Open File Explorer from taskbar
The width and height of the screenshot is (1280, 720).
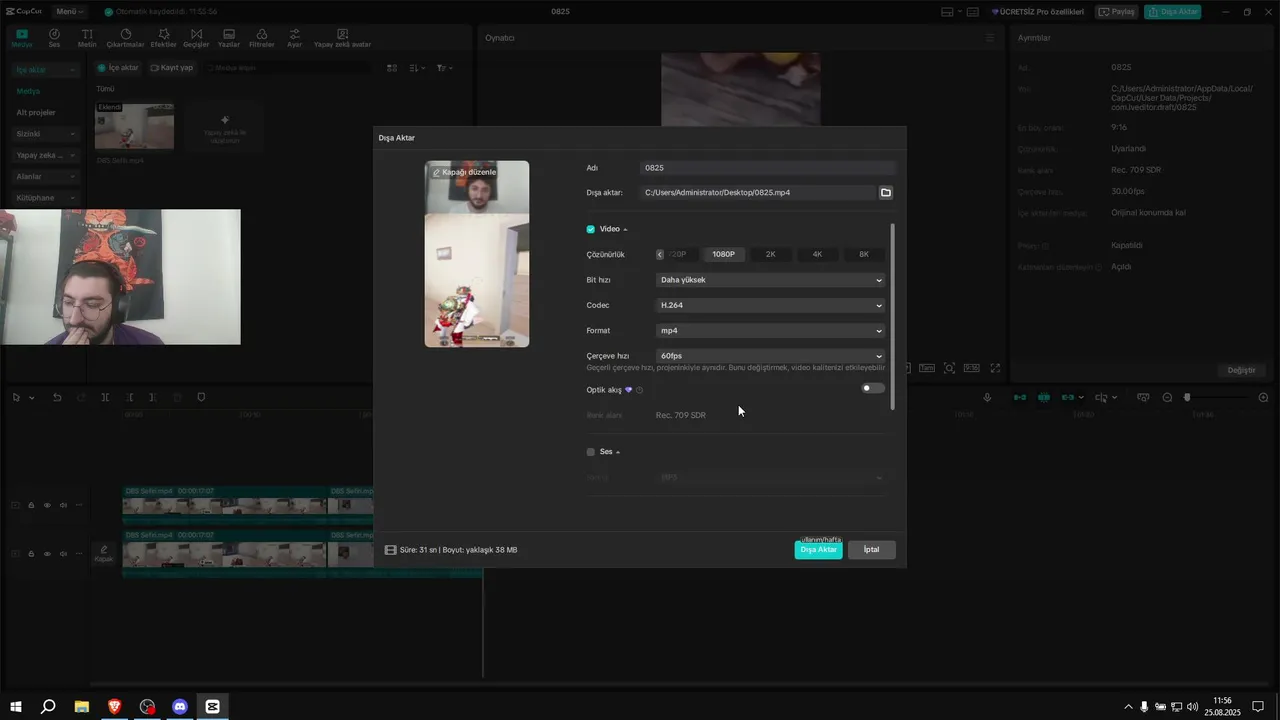[81, 707]
